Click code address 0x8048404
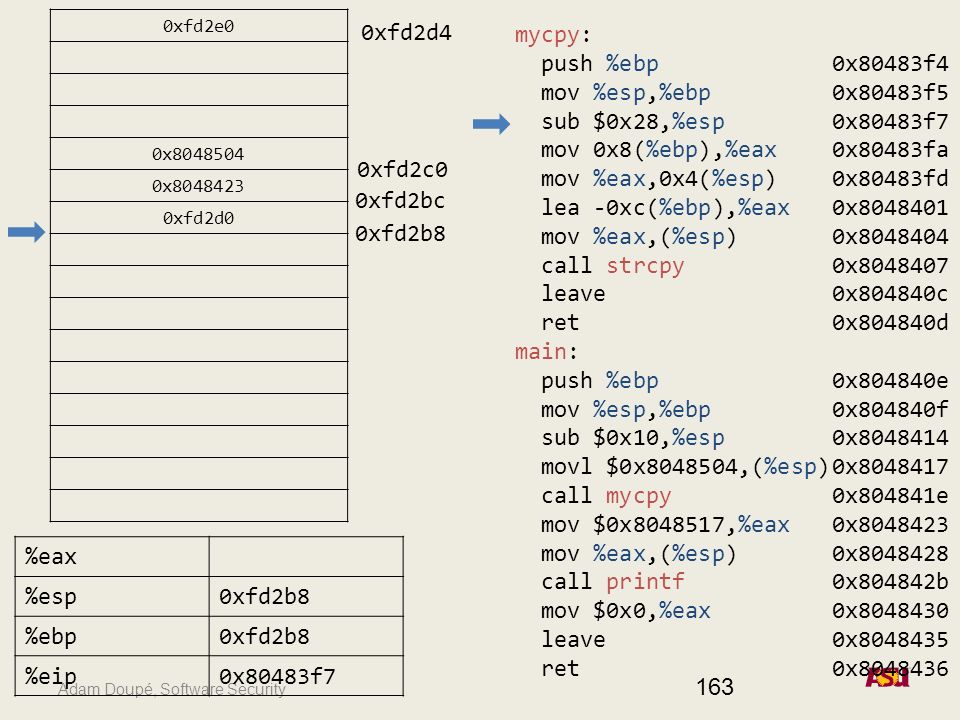Viewport: 960px width, 720px height. 890,236
